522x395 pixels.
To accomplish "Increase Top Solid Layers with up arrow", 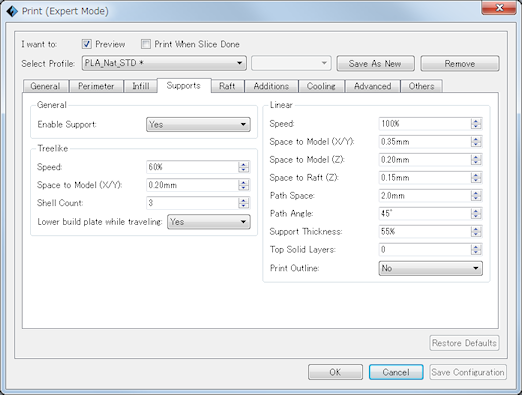I will coord(476,247).
